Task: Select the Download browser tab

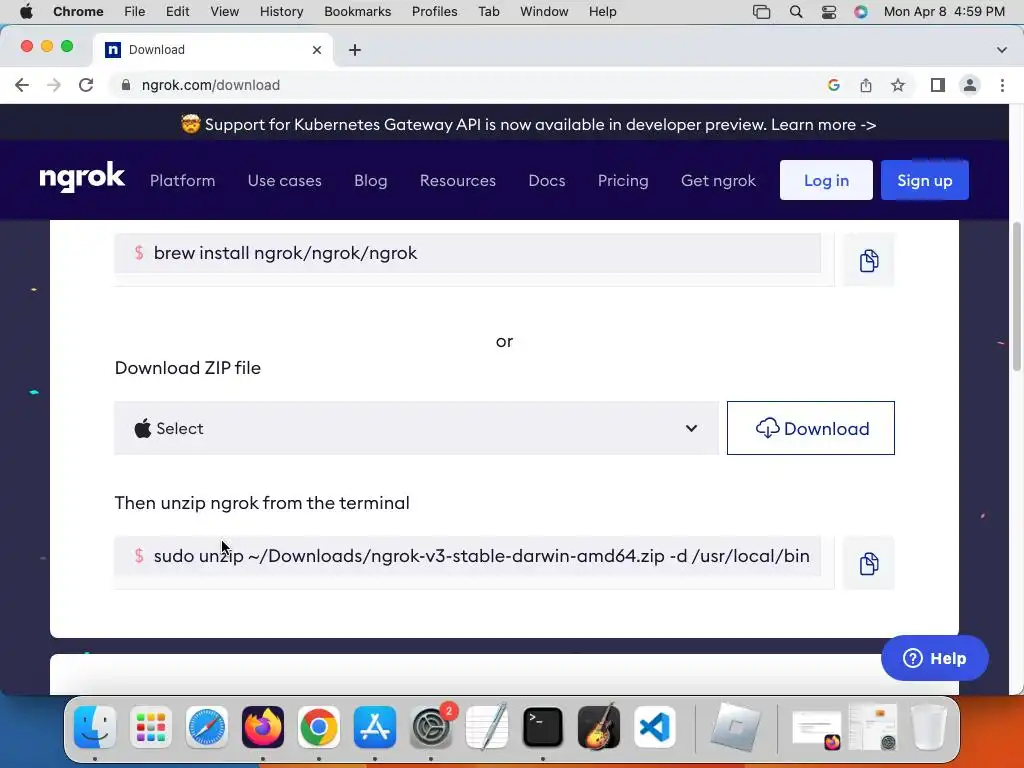Action: pyautogui.click(x=212, y=50)
